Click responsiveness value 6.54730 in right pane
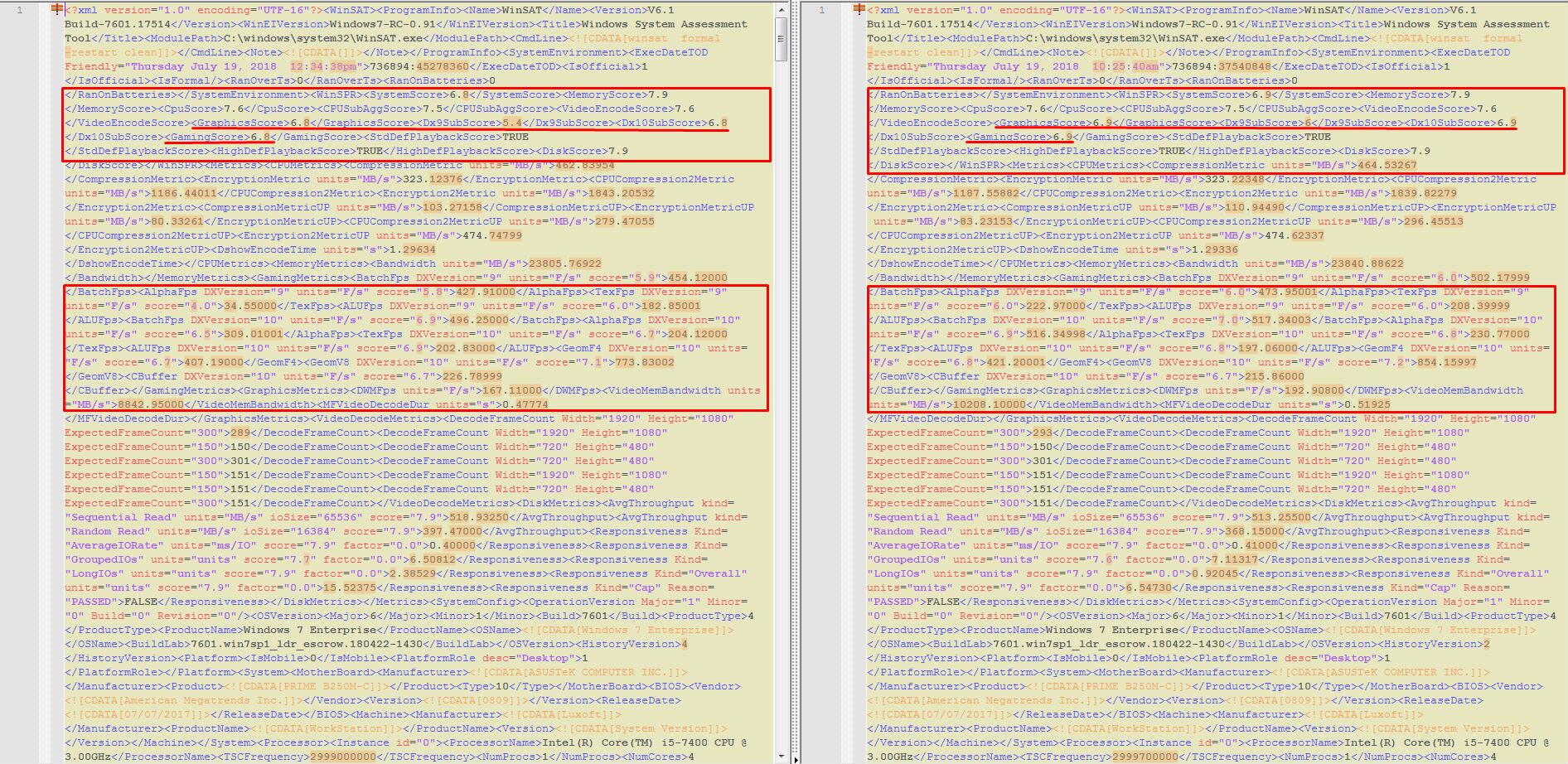The height and width of the screenshot is (764, 1568). tap(1149, 588)
